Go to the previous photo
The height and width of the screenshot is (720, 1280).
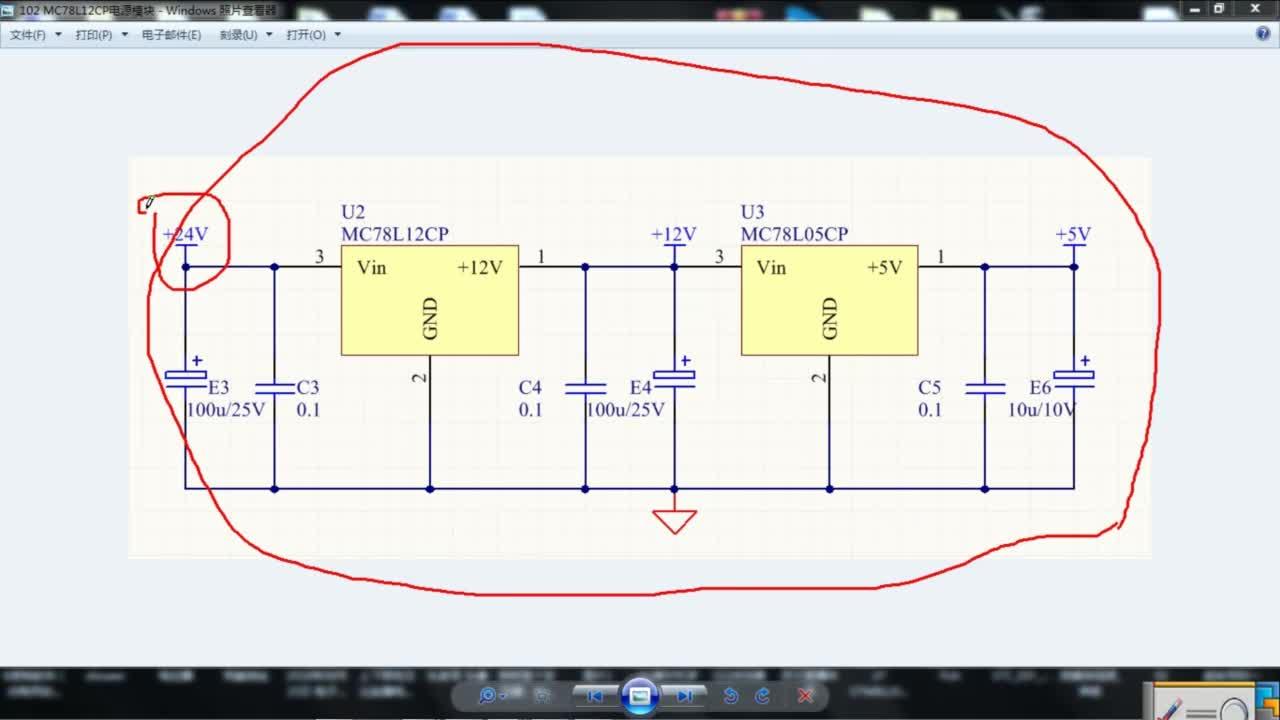click(594, 696)
